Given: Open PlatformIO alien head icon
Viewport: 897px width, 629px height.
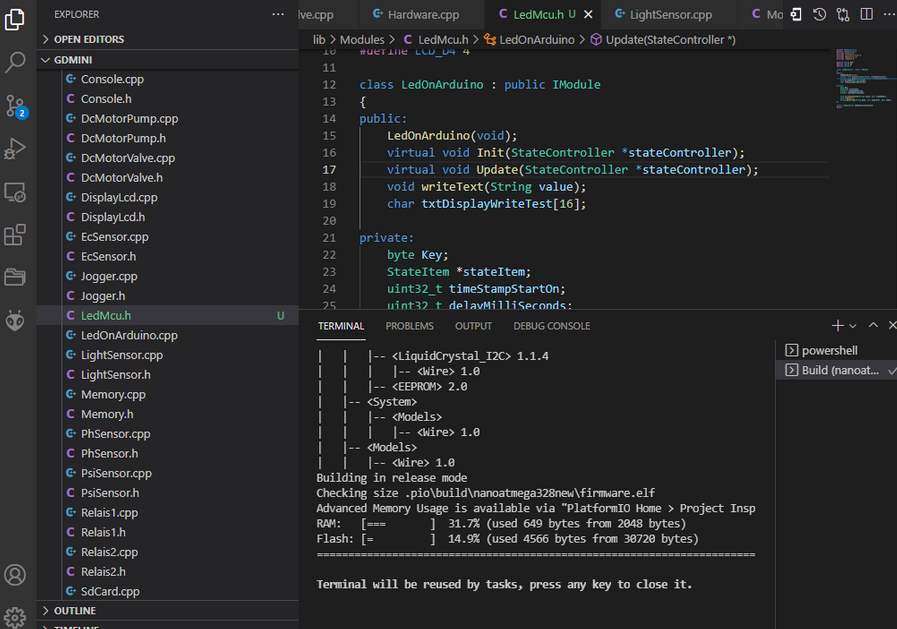Looking at the screenshot, I should coord(15,320).
